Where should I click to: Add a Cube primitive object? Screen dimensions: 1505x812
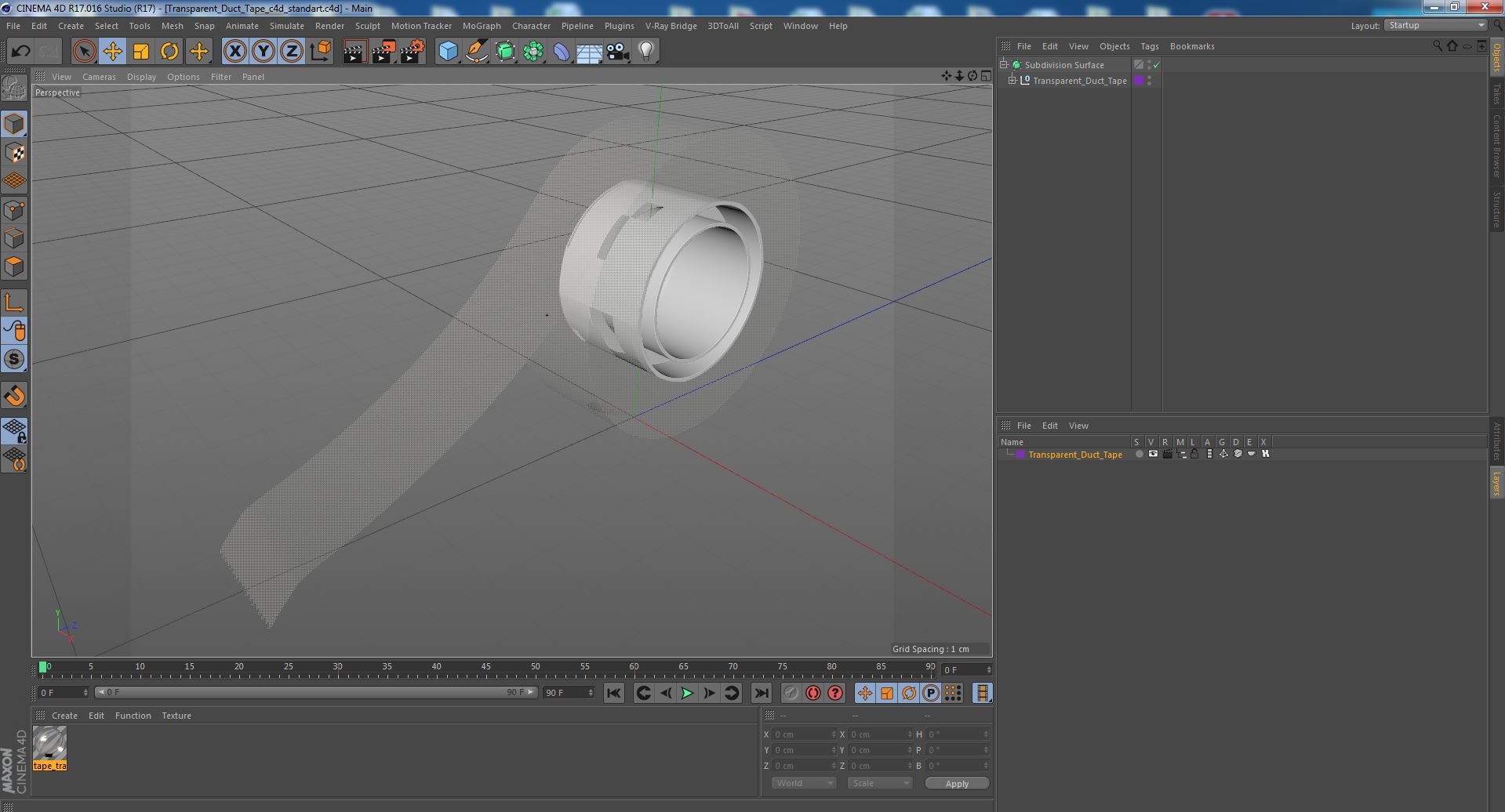point(448,52)
